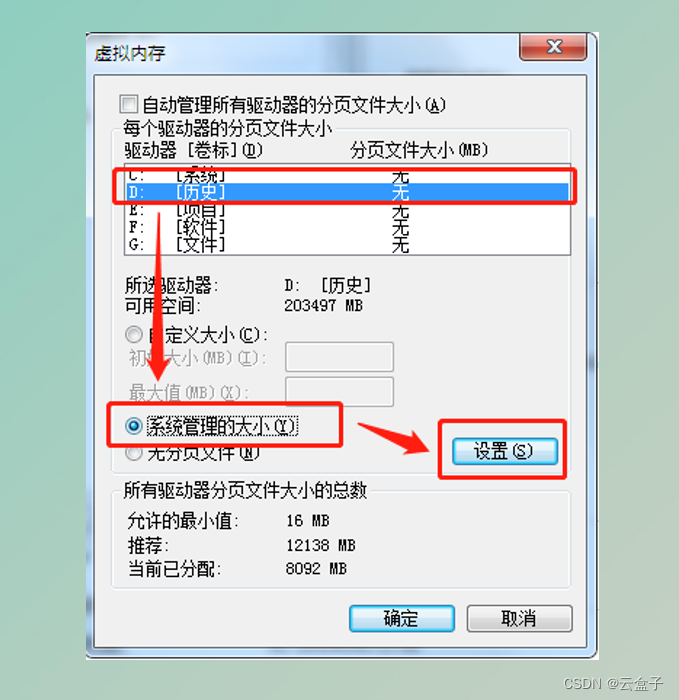Screen dimensions: 679x700
Task: Click the 可用空间 203497 MB value
Action: [x=324, y=305]
